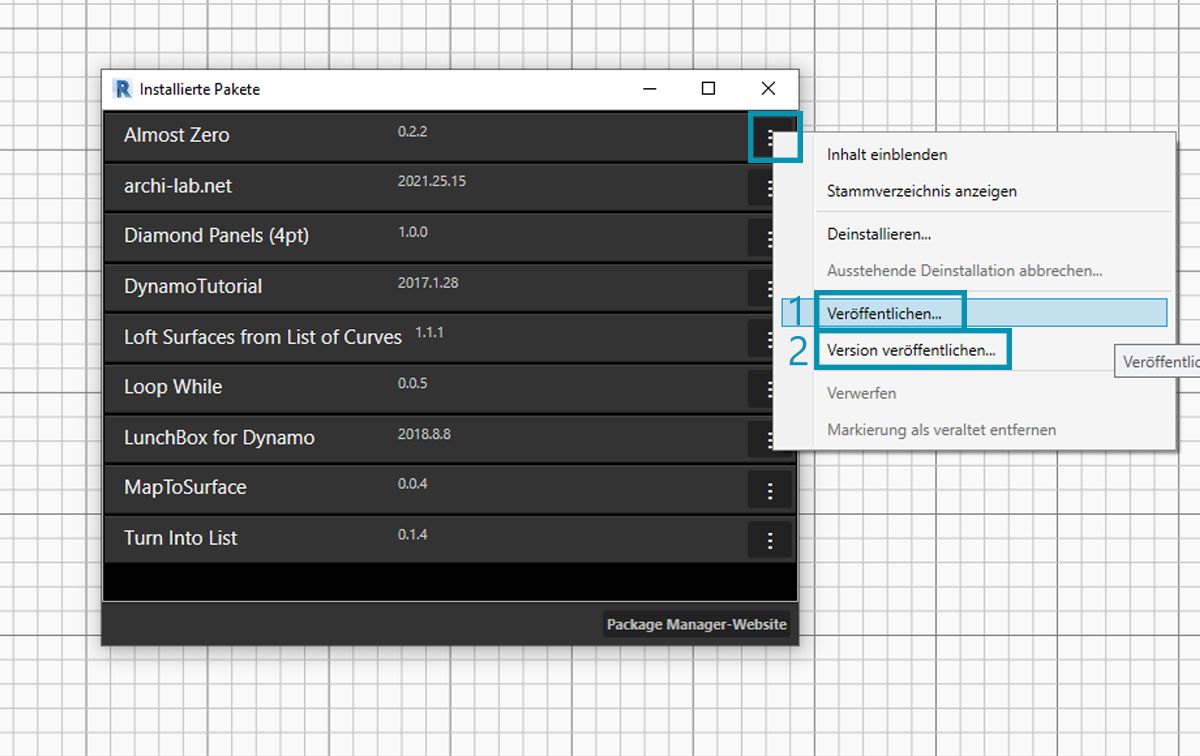The width and height of the screenshot is (1200, 756).
Task: Select the "Almost Zero" package name
Action: click(x=177, y=135)
